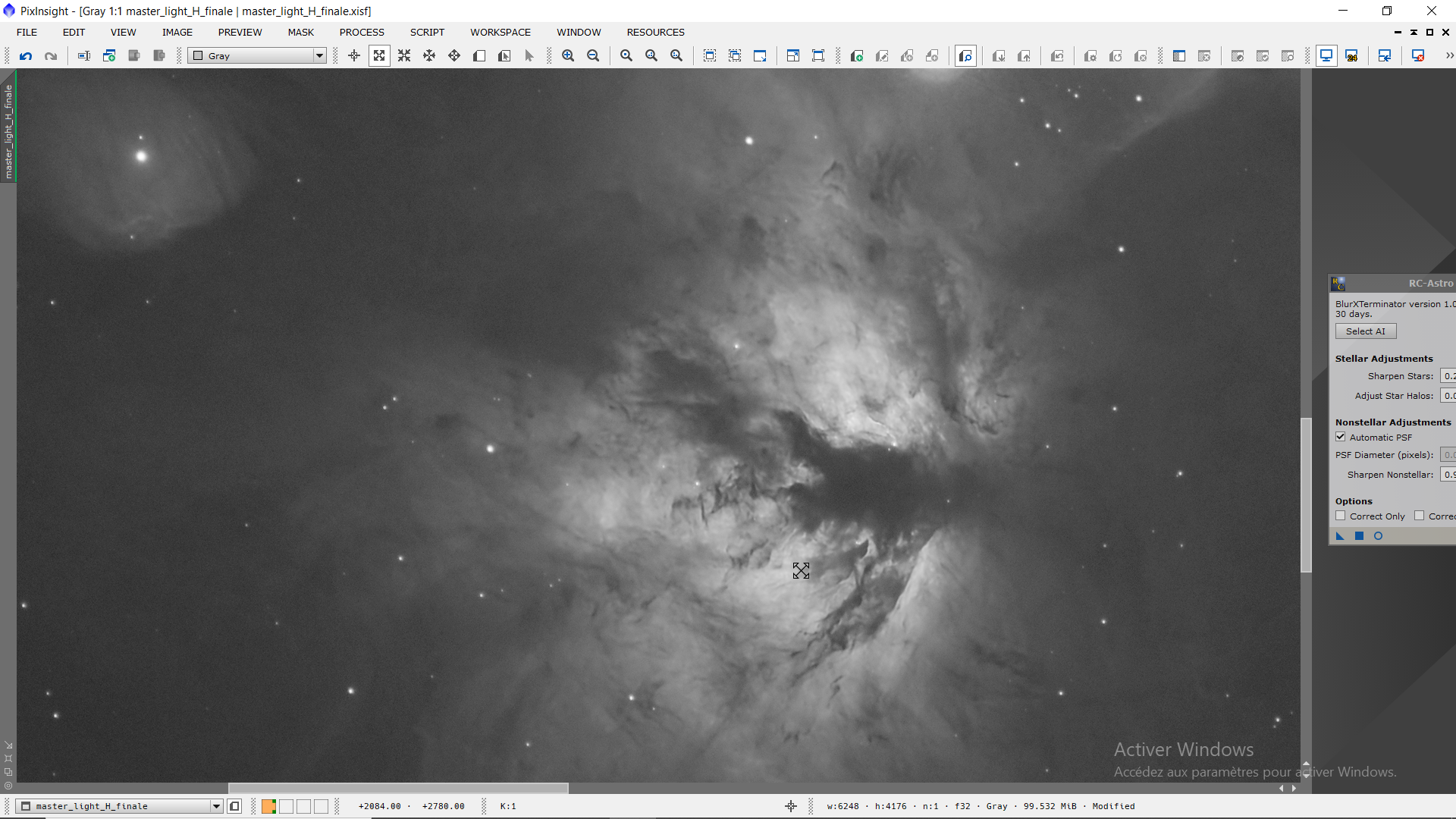The width and height of the screenshot is (1456, 819).
Task: Select the pointer arrow edit tool
Action: pyautogui.click(x=529, y=55)
